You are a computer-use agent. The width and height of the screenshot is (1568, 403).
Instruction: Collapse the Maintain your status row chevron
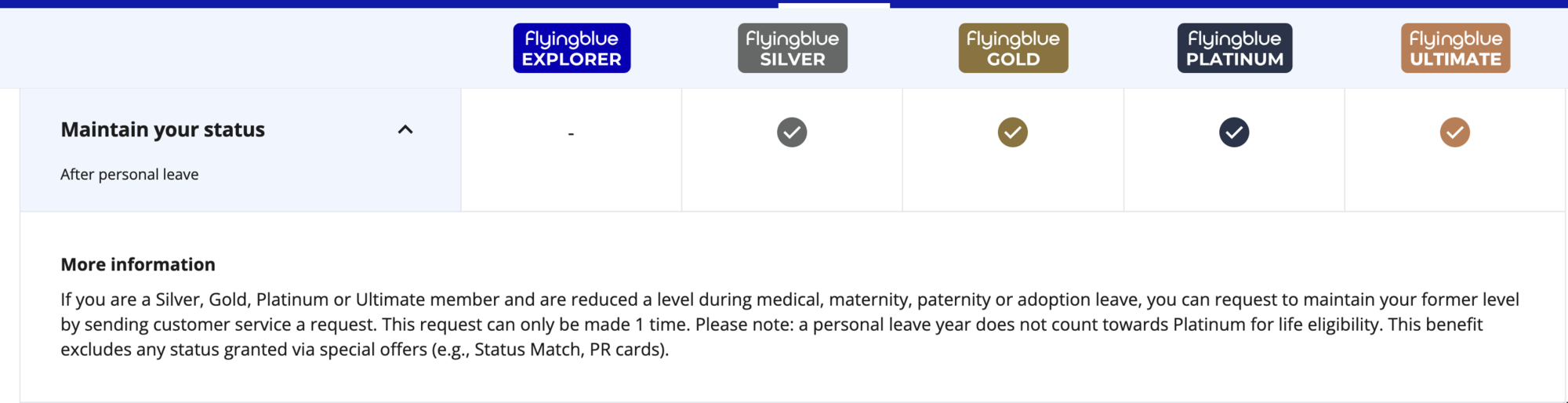click(x=405, y=129)
